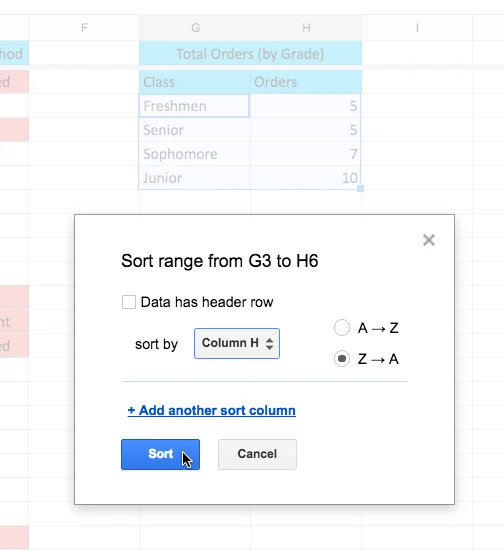Click the selection fill handle below Junior row
Viewport: 504px width, 551px height.
point(360,189)
